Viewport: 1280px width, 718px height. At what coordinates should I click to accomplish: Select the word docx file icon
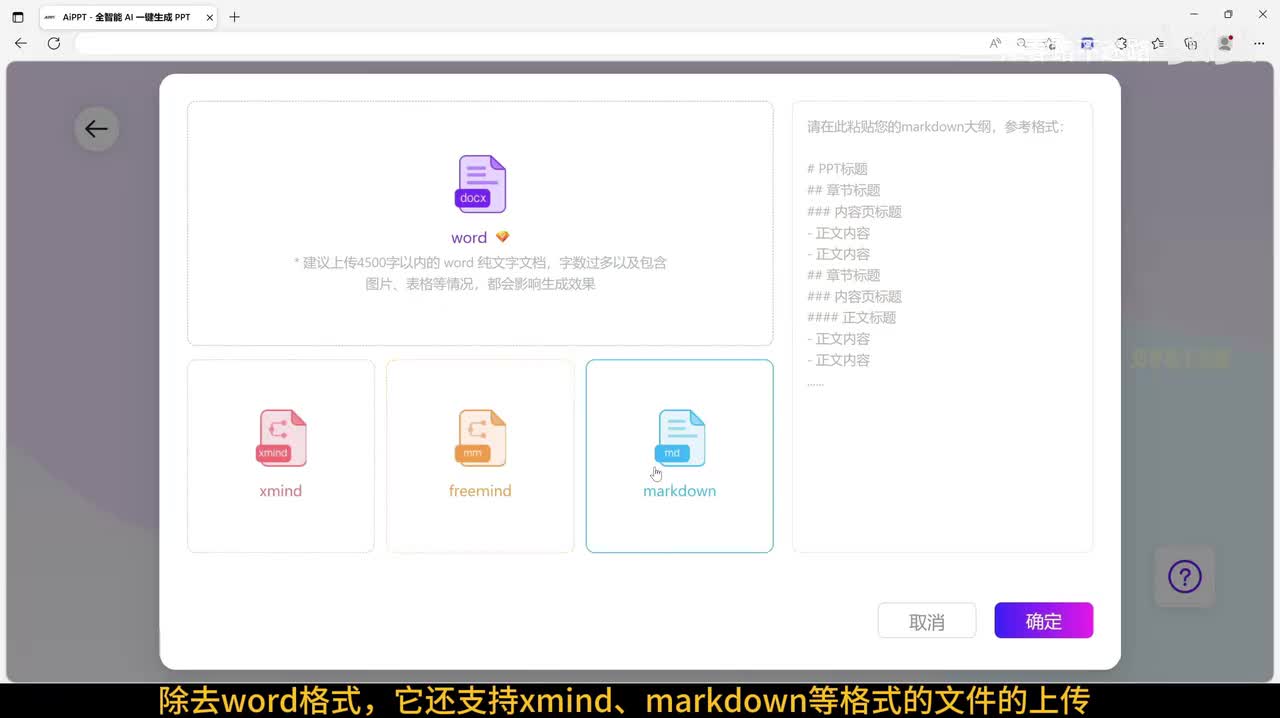(x=481, y=184)
